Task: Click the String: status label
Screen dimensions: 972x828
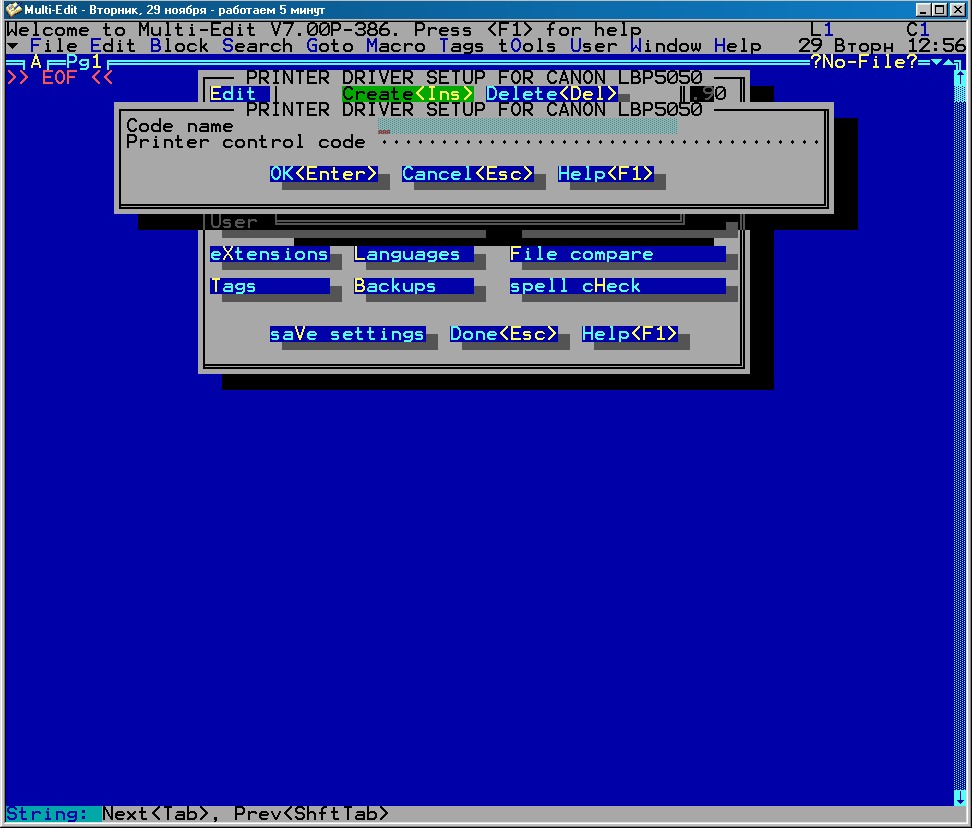Action: point(48,813)
